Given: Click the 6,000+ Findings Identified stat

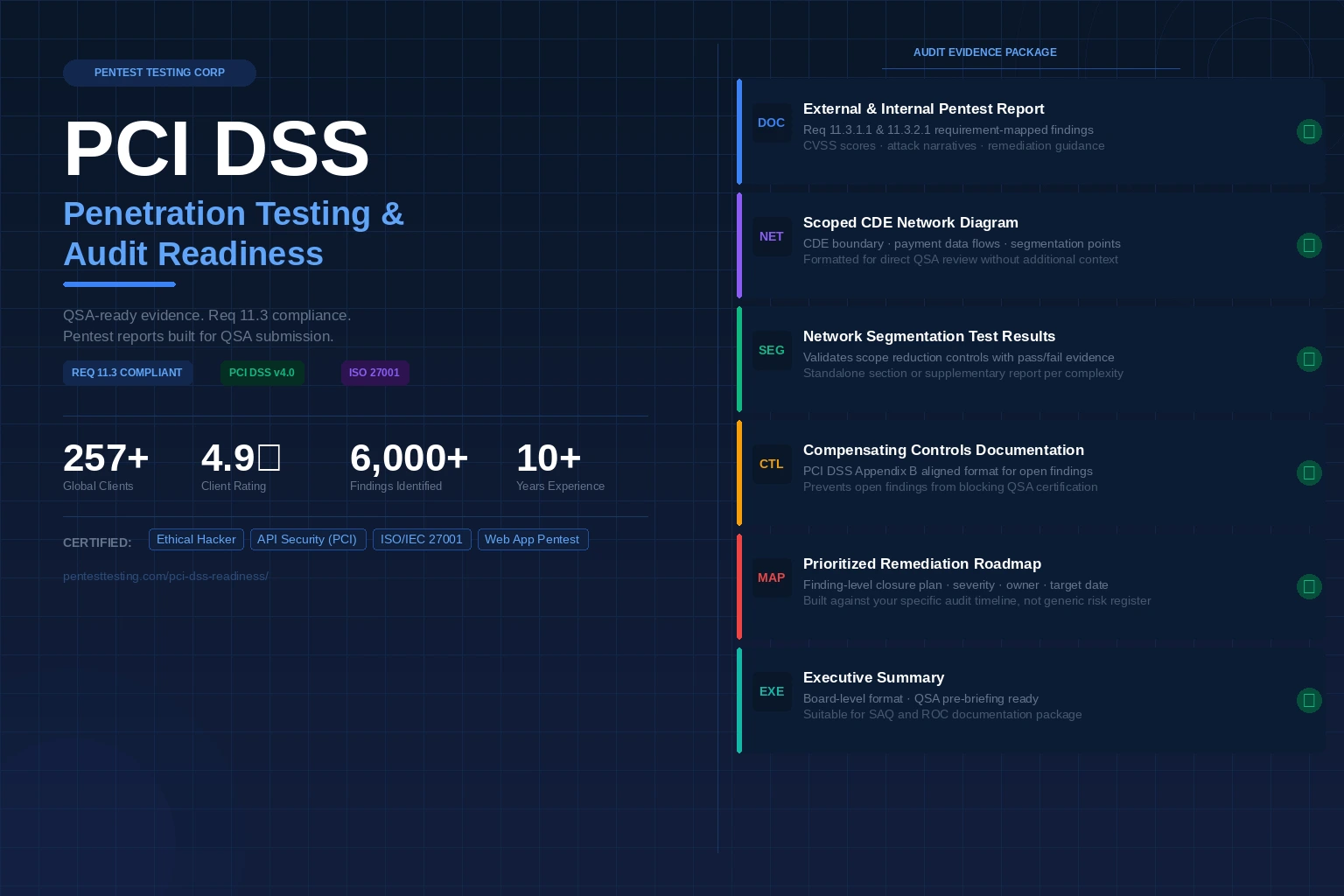Looking at the screenshot, I should (409, 466).
